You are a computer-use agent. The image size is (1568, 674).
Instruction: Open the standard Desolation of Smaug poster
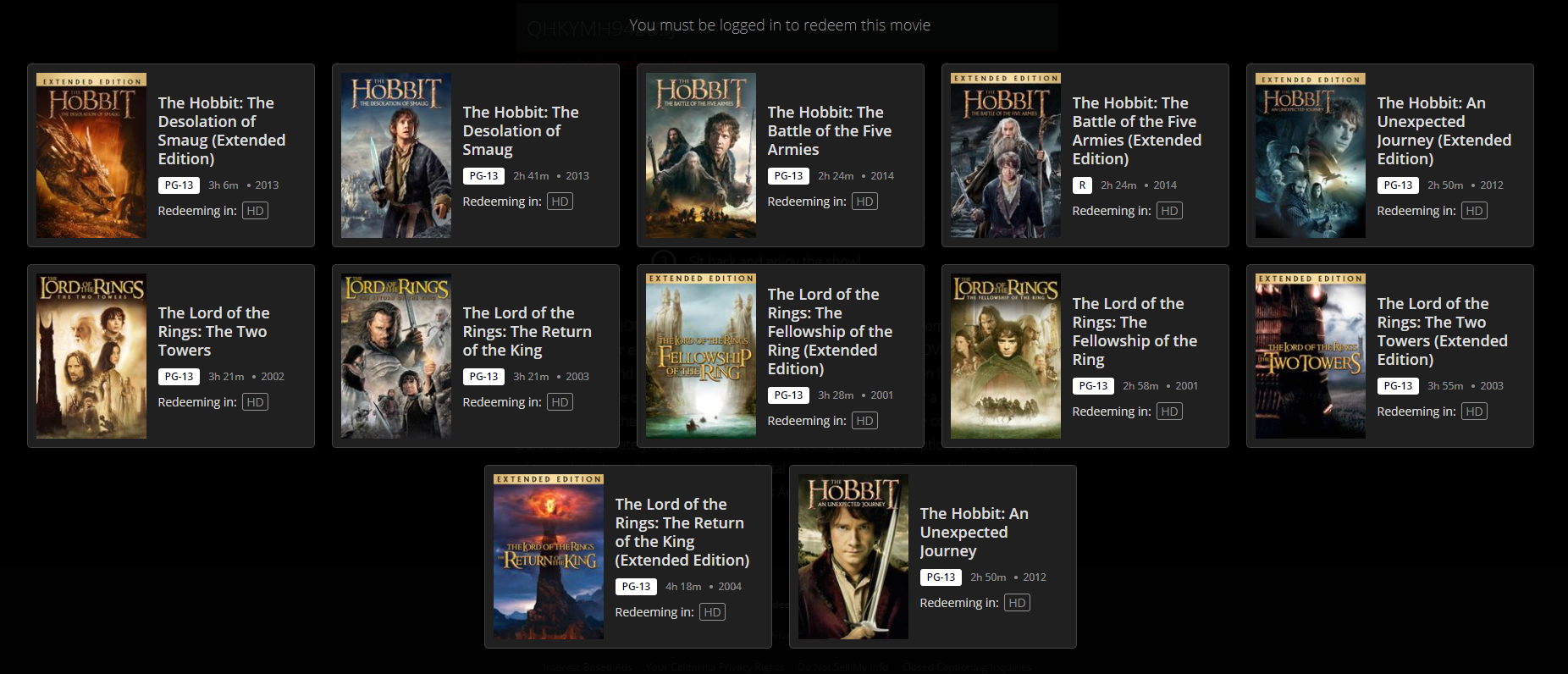(396, 155)
